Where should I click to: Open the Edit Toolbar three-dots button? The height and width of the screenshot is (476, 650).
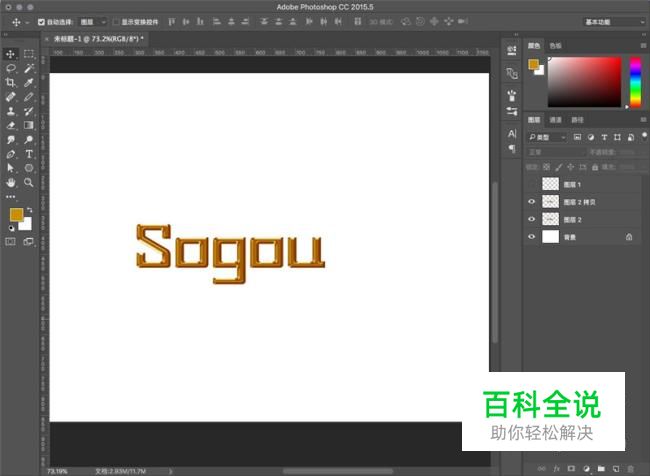point(10,197)
